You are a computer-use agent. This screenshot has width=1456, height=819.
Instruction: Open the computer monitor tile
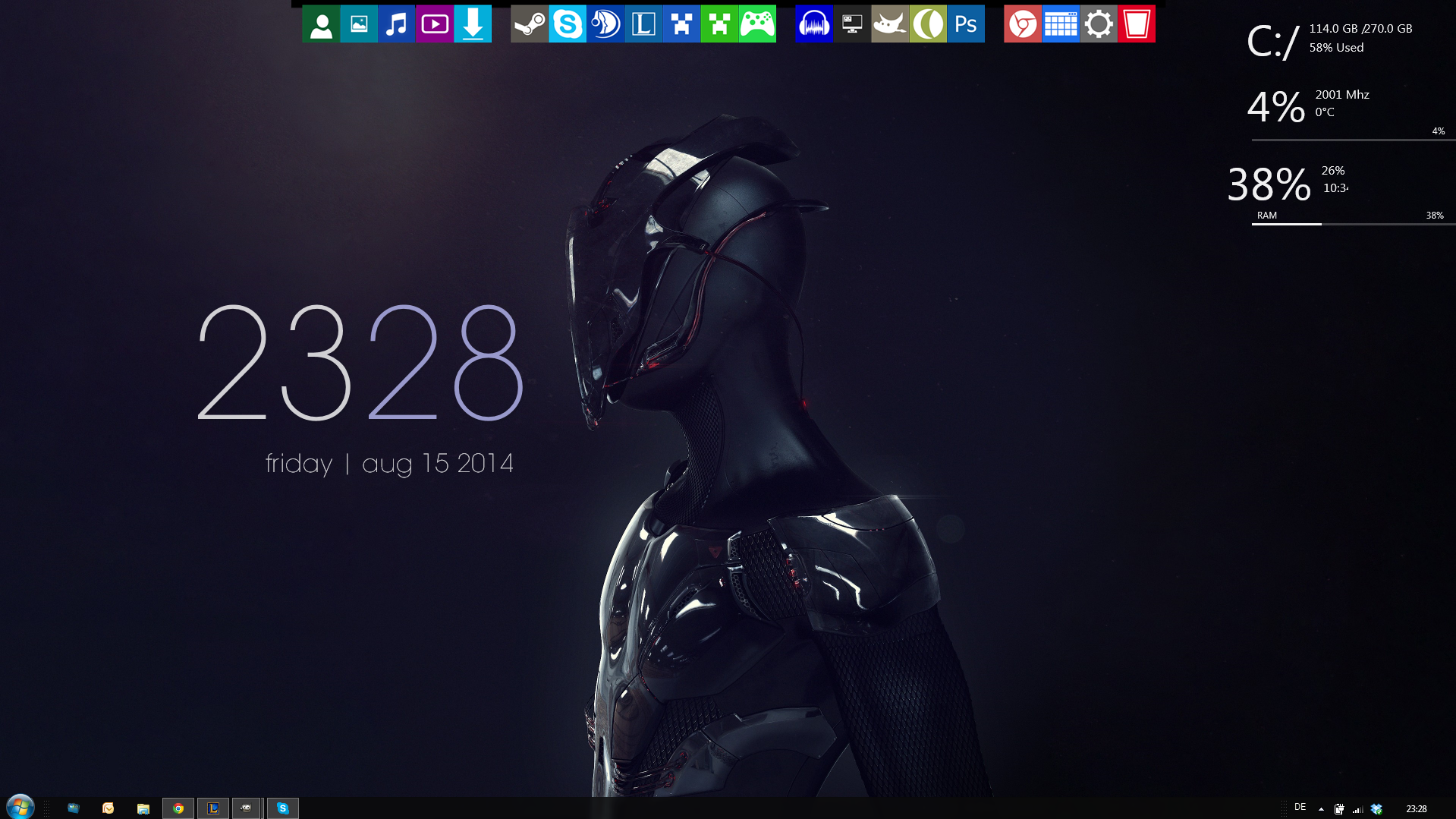(x=852, y=24)
